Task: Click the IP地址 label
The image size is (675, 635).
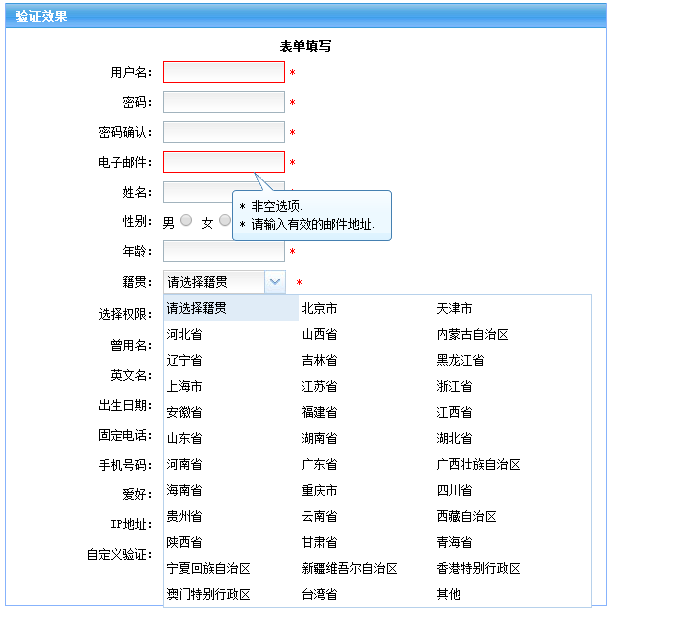Action: pyautogui.click(x=131, y=524)
